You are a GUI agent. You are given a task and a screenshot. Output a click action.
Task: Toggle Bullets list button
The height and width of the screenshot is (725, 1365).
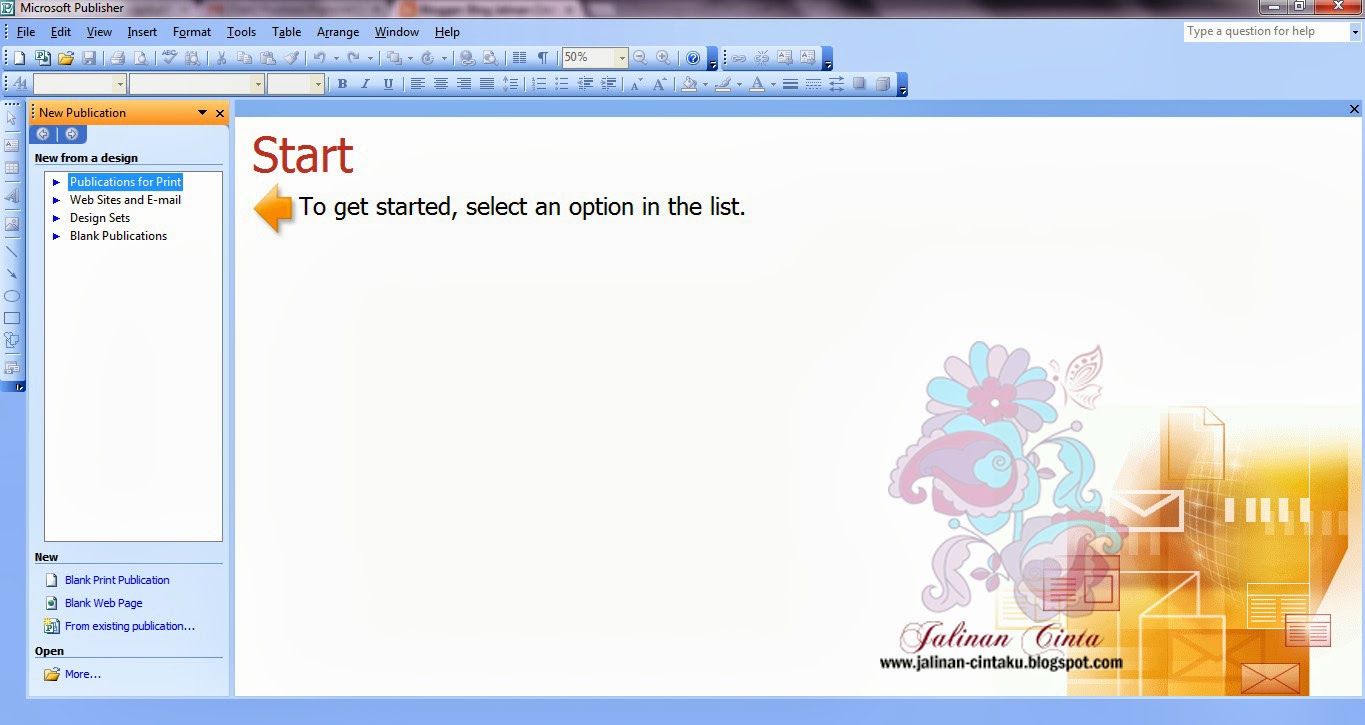[x=562, y=84]
